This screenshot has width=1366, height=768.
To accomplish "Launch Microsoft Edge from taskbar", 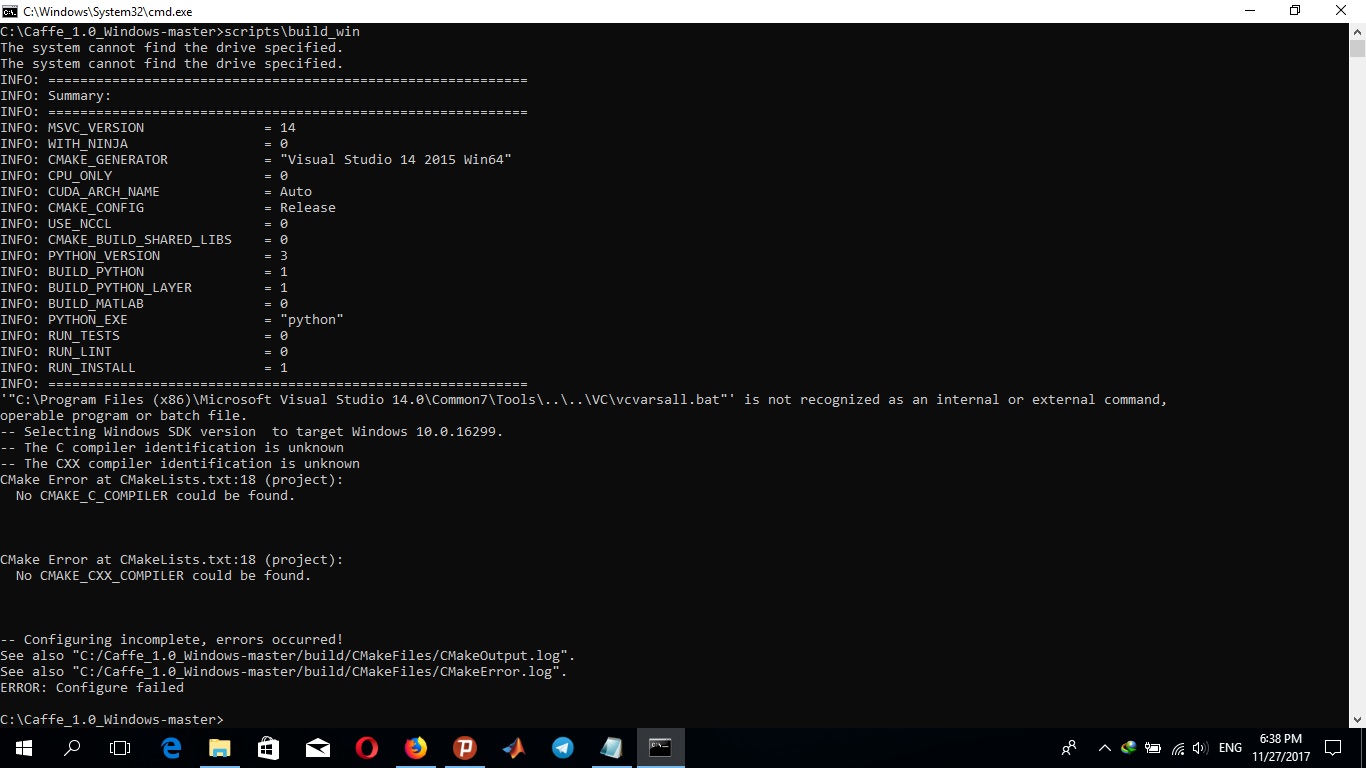I will point(171,748).
